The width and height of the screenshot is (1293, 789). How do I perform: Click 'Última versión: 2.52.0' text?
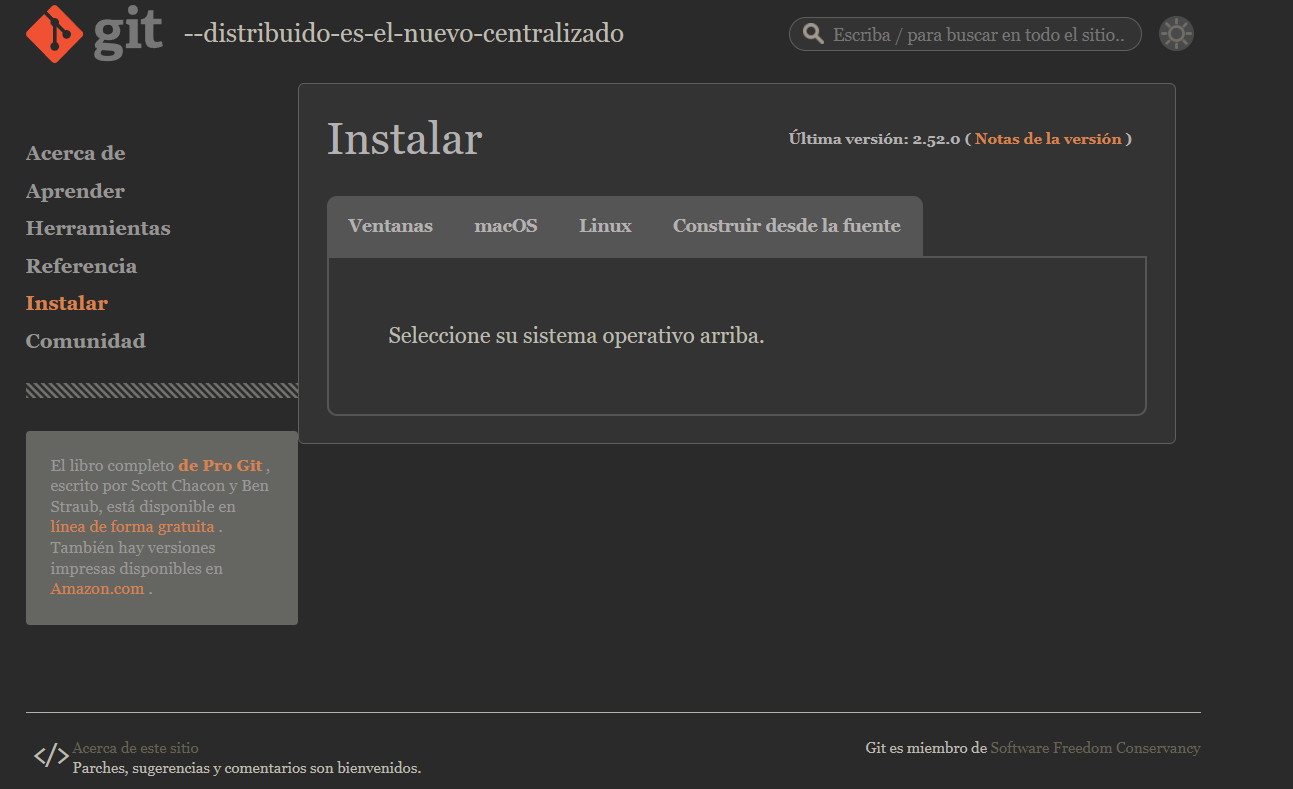tap(874, 139)
